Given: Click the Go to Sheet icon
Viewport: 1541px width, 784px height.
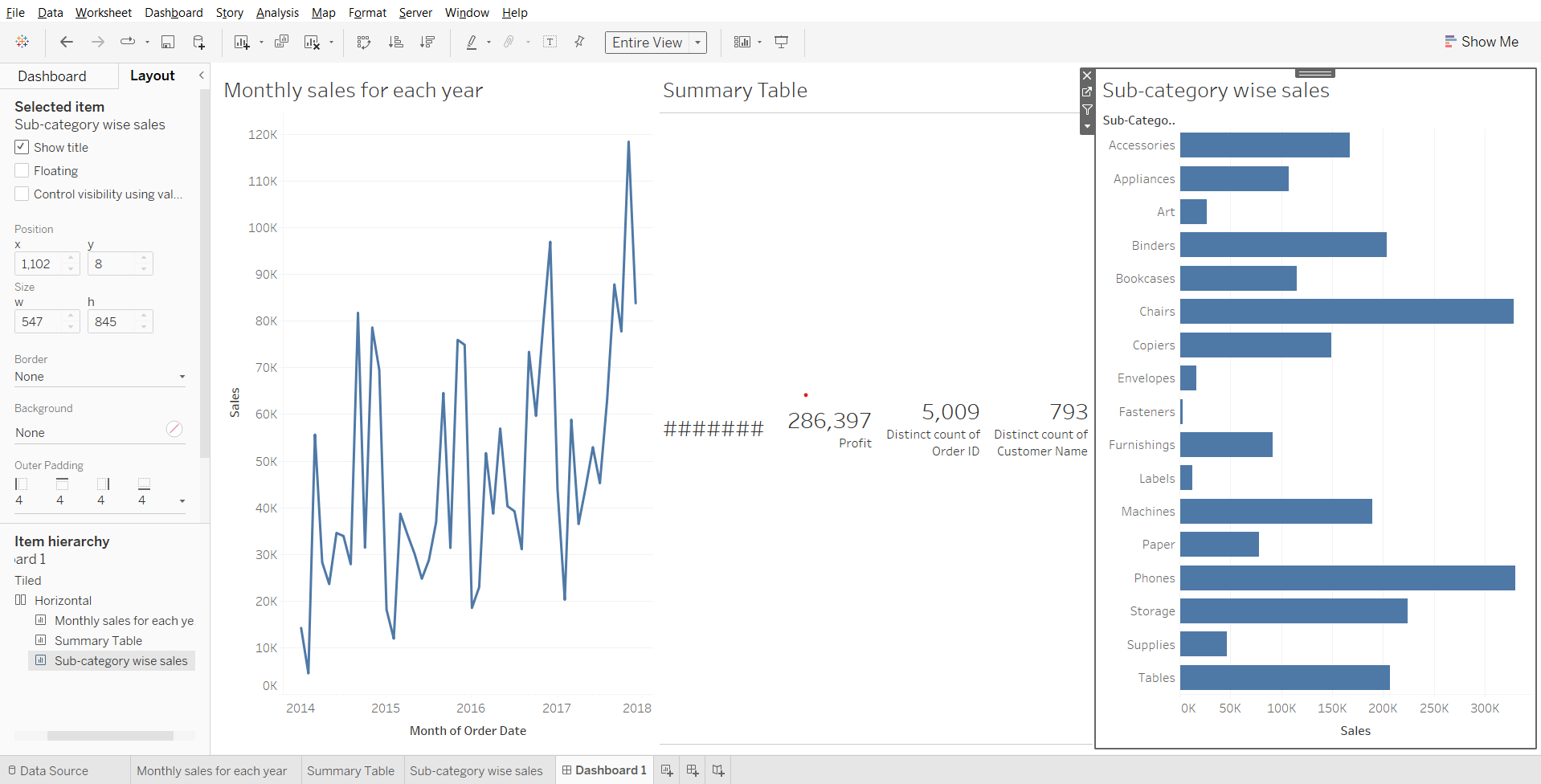Looking at the screenshot, I should point(1087,92).
